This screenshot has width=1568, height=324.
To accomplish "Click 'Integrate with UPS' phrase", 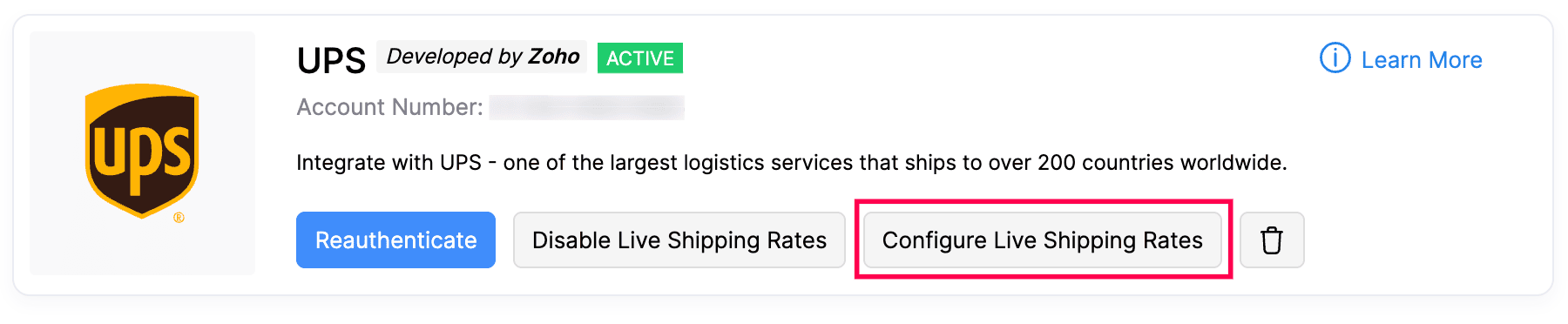I will (x=389, y=163).
